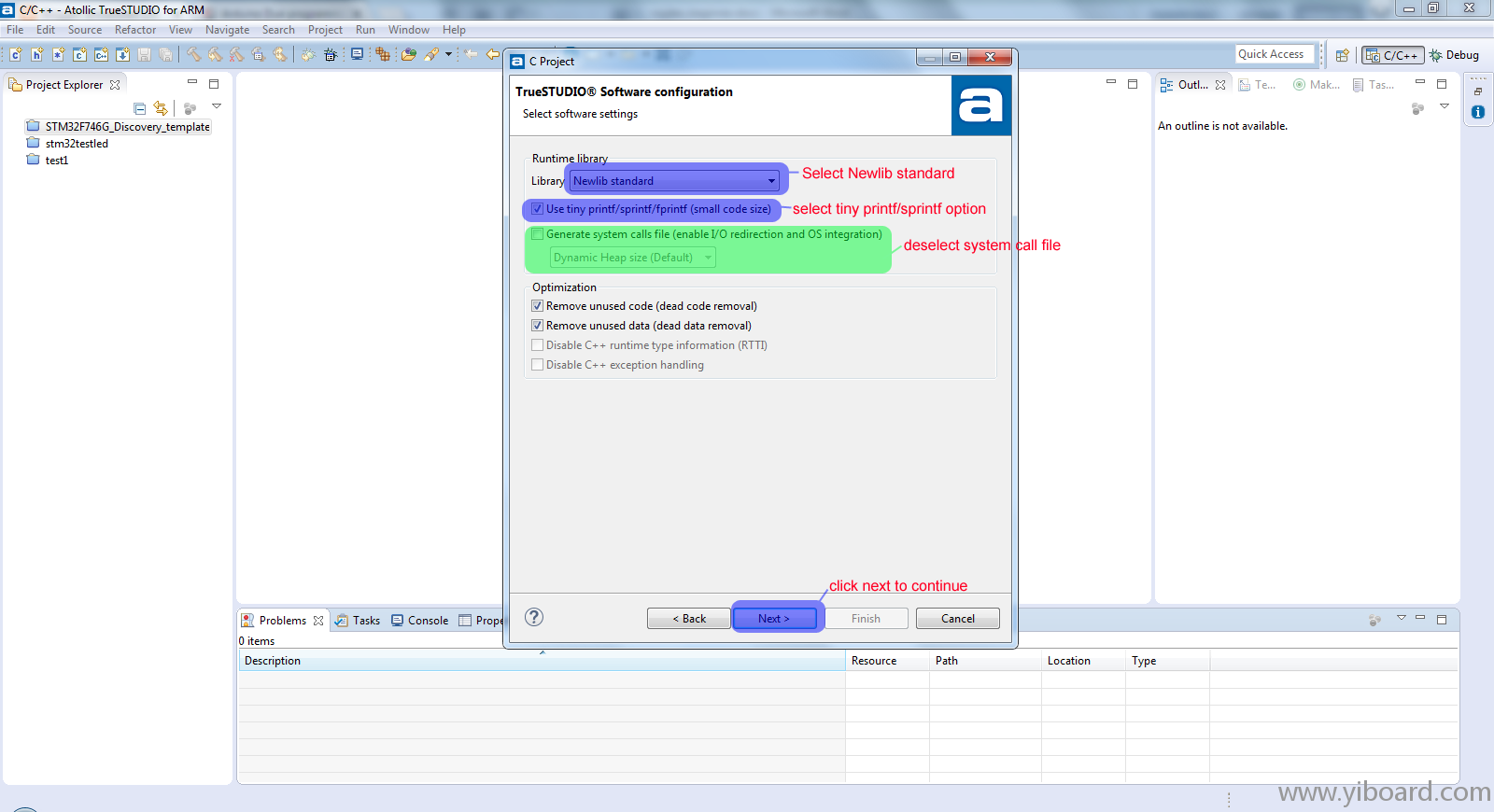Viewport: 1494px width, 812px height.
Task: Click the Quick Access search field
Action: coord(1275,54)
